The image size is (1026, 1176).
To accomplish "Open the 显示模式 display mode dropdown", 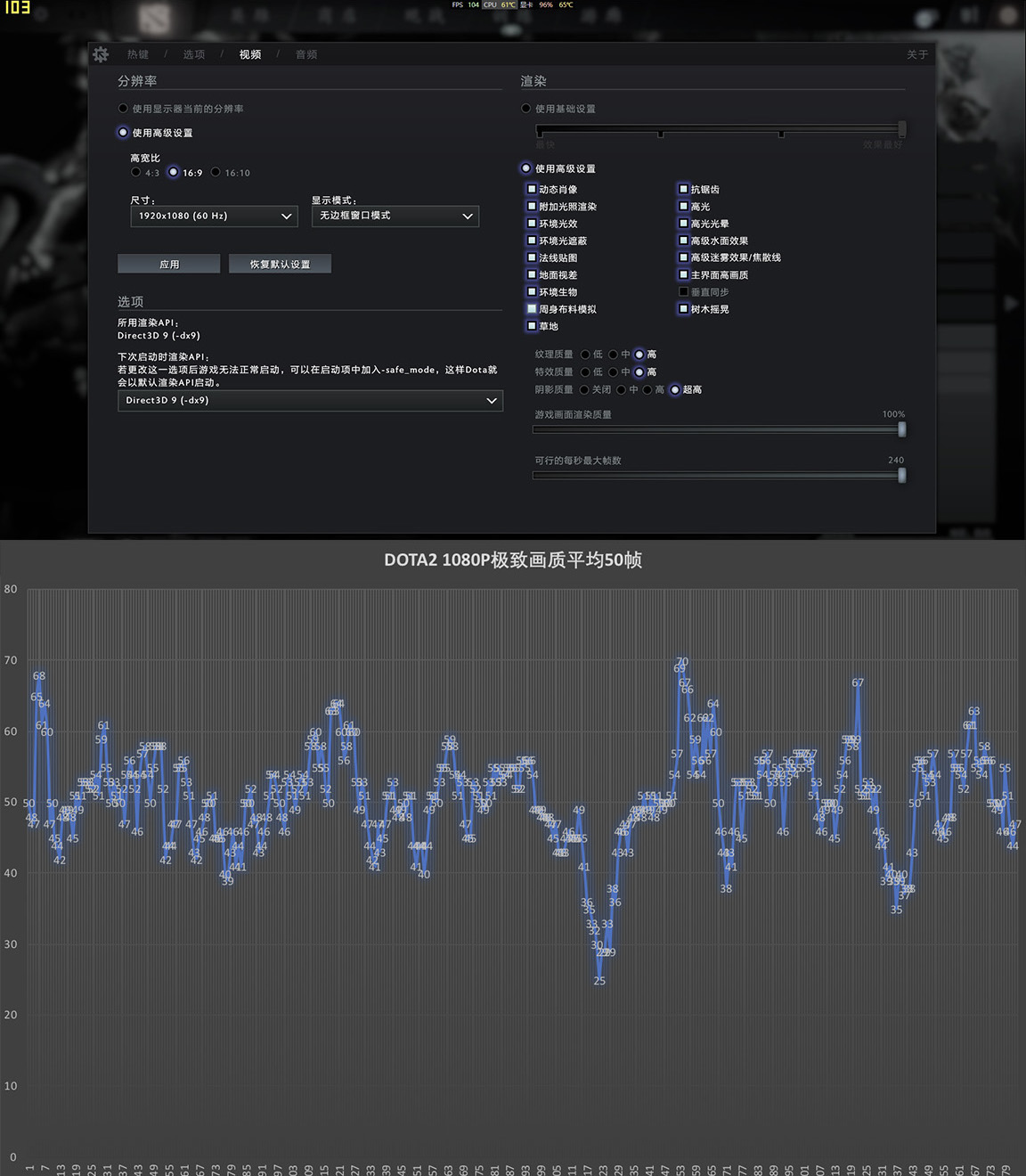I will (395, 216).
